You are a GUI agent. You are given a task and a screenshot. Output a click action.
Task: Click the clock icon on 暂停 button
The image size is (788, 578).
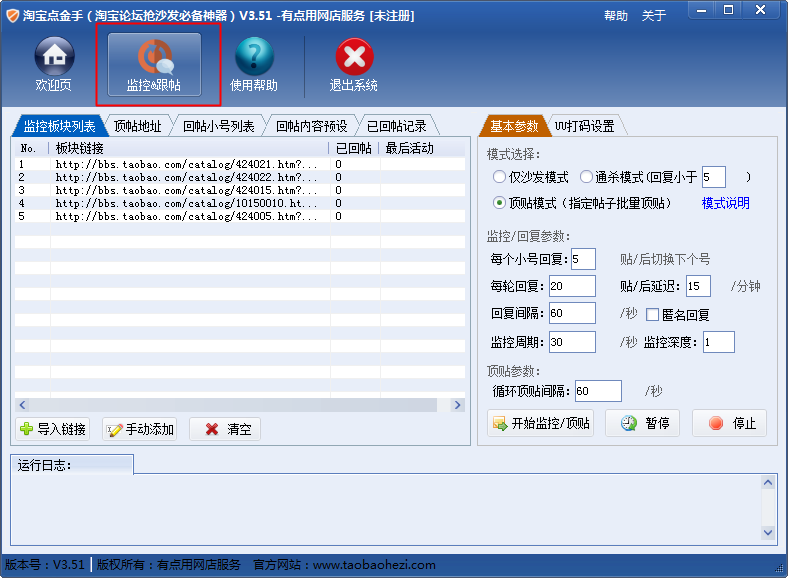[x=629, y=423]
